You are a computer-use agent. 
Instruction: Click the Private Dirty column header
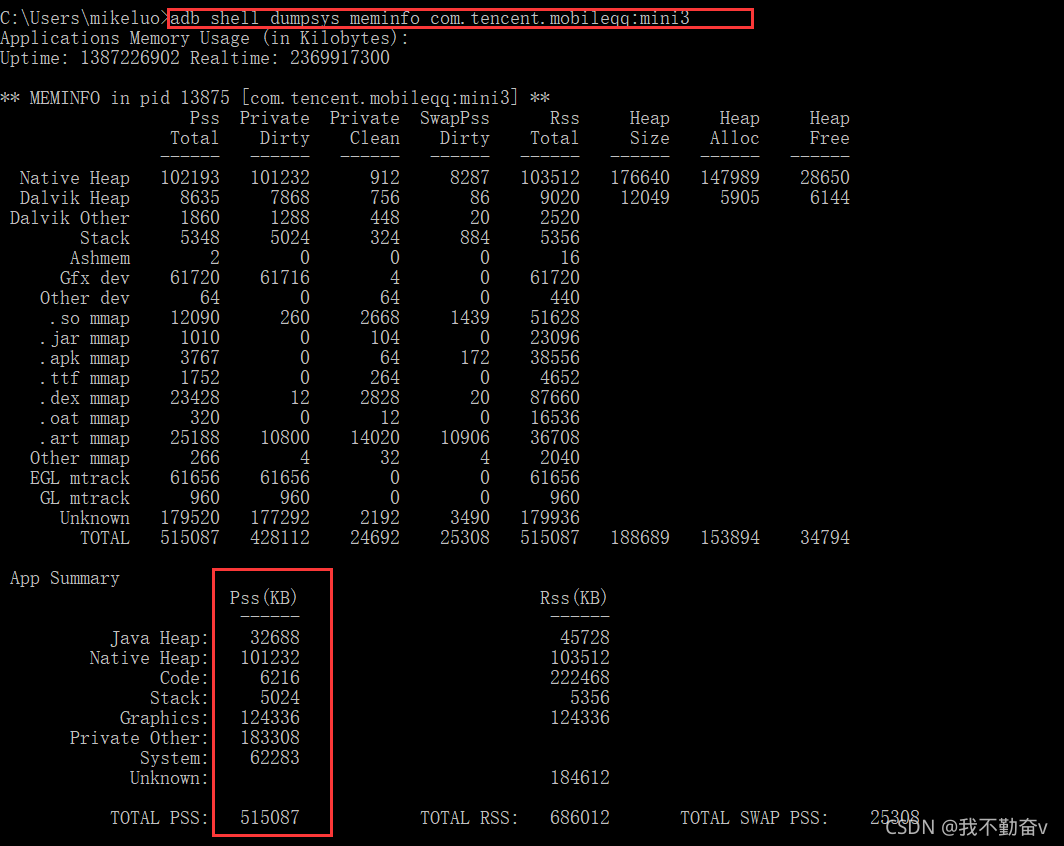[x=275, y=128]
